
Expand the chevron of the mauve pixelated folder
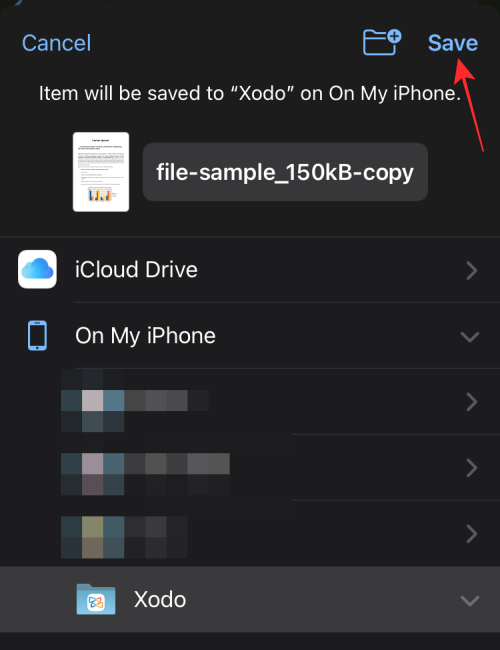pos(472,468)
